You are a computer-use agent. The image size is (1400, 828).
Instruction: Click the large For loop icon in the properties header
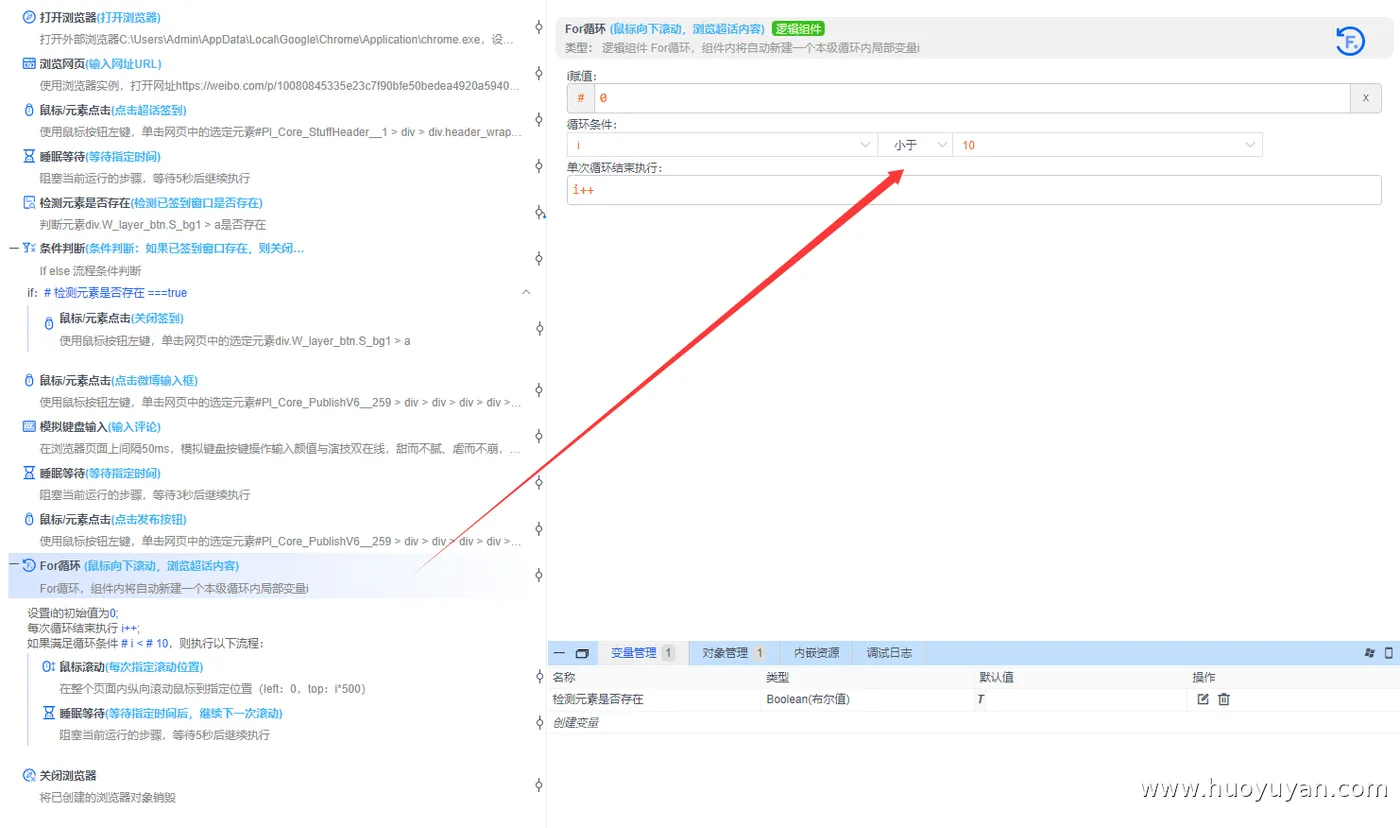pyautogui.click(x=1351, y=40)
